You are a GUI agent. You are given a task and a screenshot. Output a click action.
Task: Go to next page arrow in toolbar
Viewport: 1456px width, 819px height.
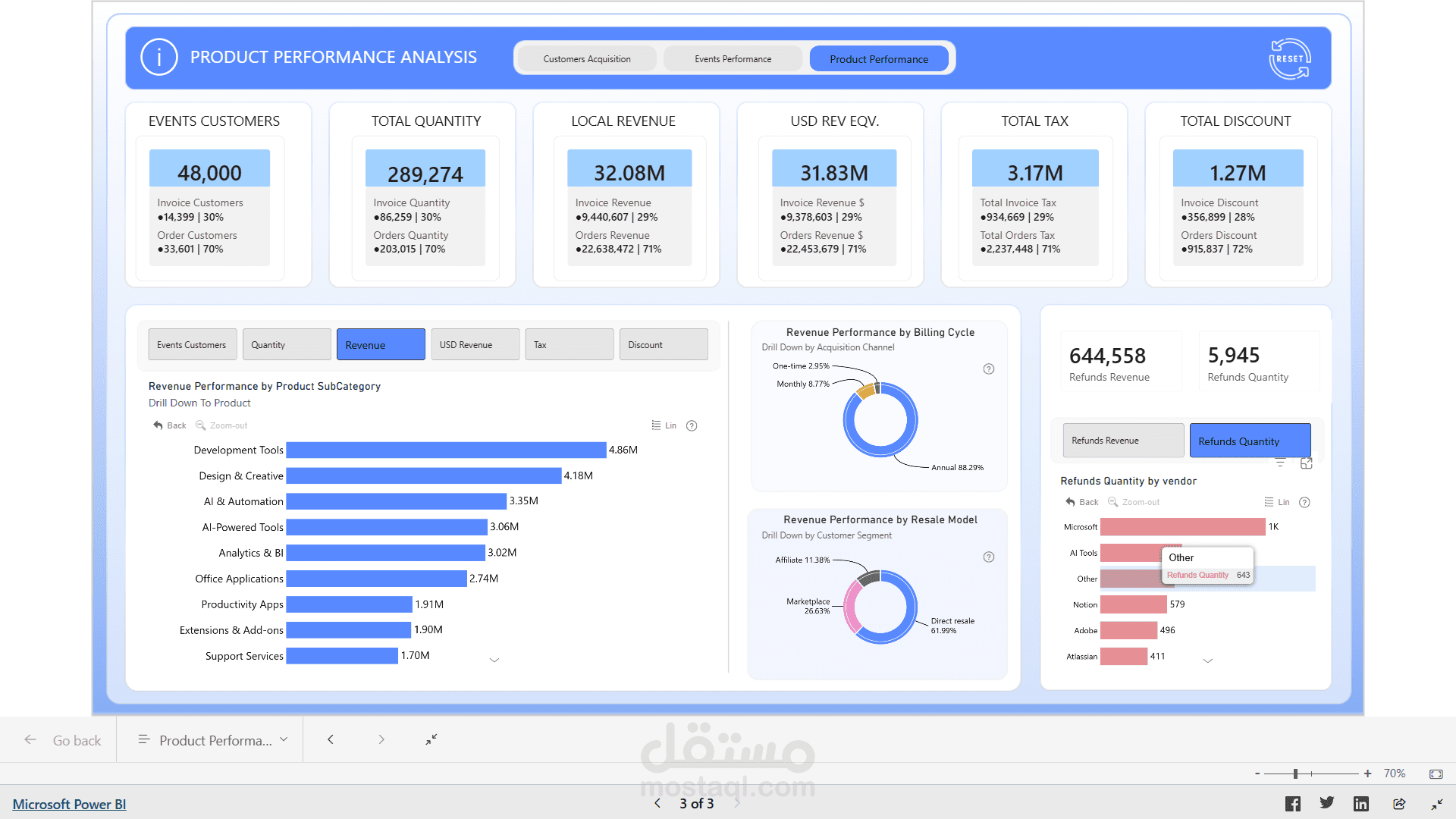click(x=381, y=739)
